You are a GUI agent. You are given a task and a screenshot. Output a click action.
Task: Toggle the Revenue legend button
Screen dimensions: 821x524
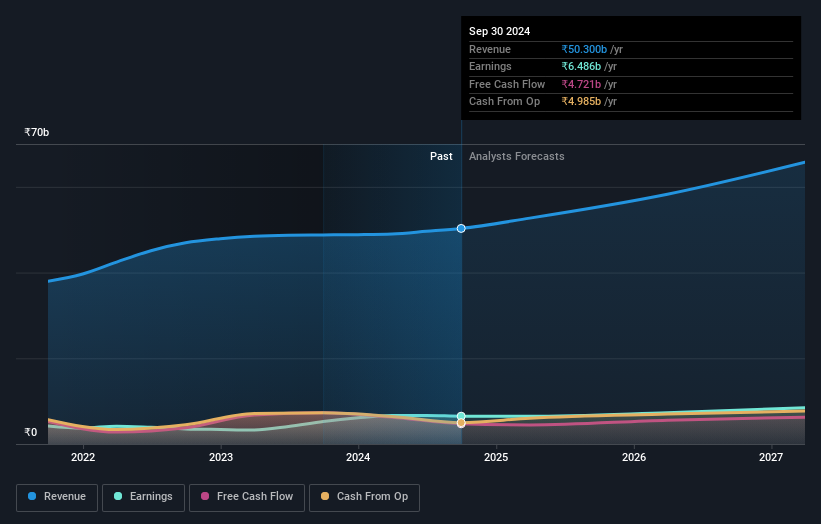coord(57,497)
